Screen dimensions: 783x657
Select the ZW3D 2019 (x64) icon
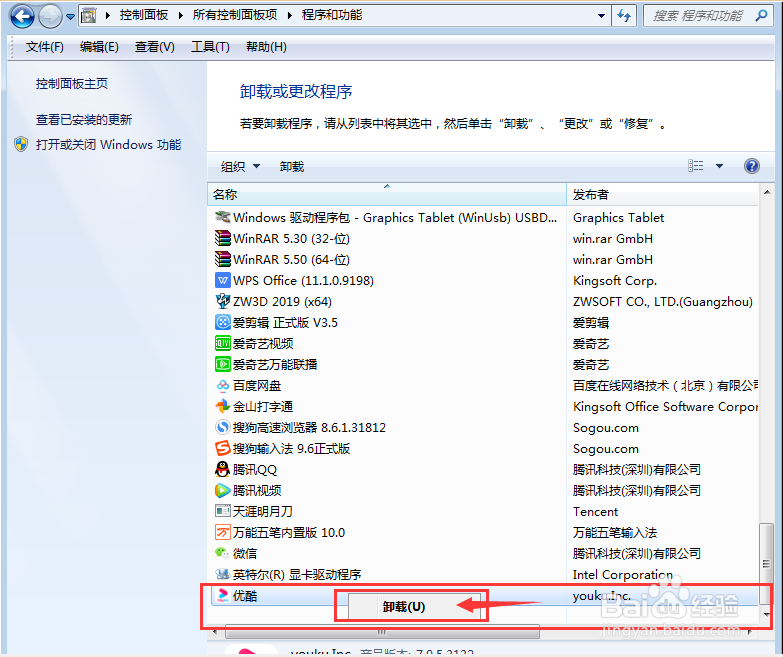point(223,301)
